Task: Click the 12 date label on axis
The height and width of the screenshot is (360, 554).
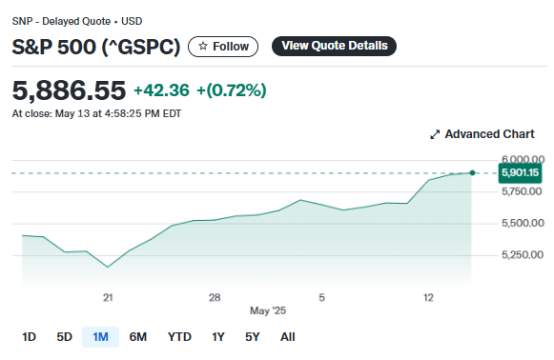Action: 428,298
